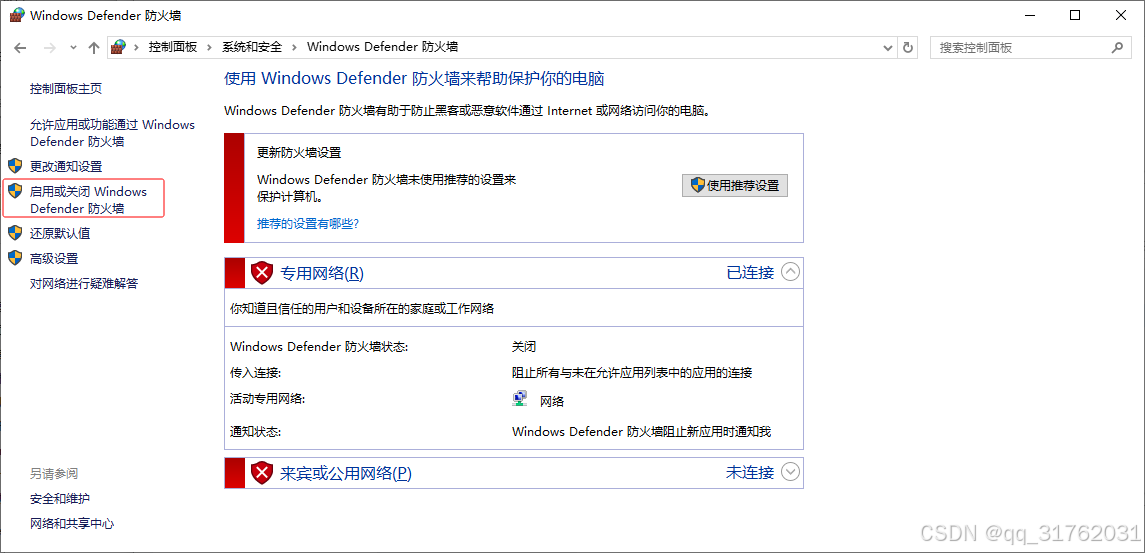Image resolution: width=1145 pixels, height=553 pixels.
Task: Click the firewall icon in address bar
Action: pyautogui.click(x=118, y=47)
